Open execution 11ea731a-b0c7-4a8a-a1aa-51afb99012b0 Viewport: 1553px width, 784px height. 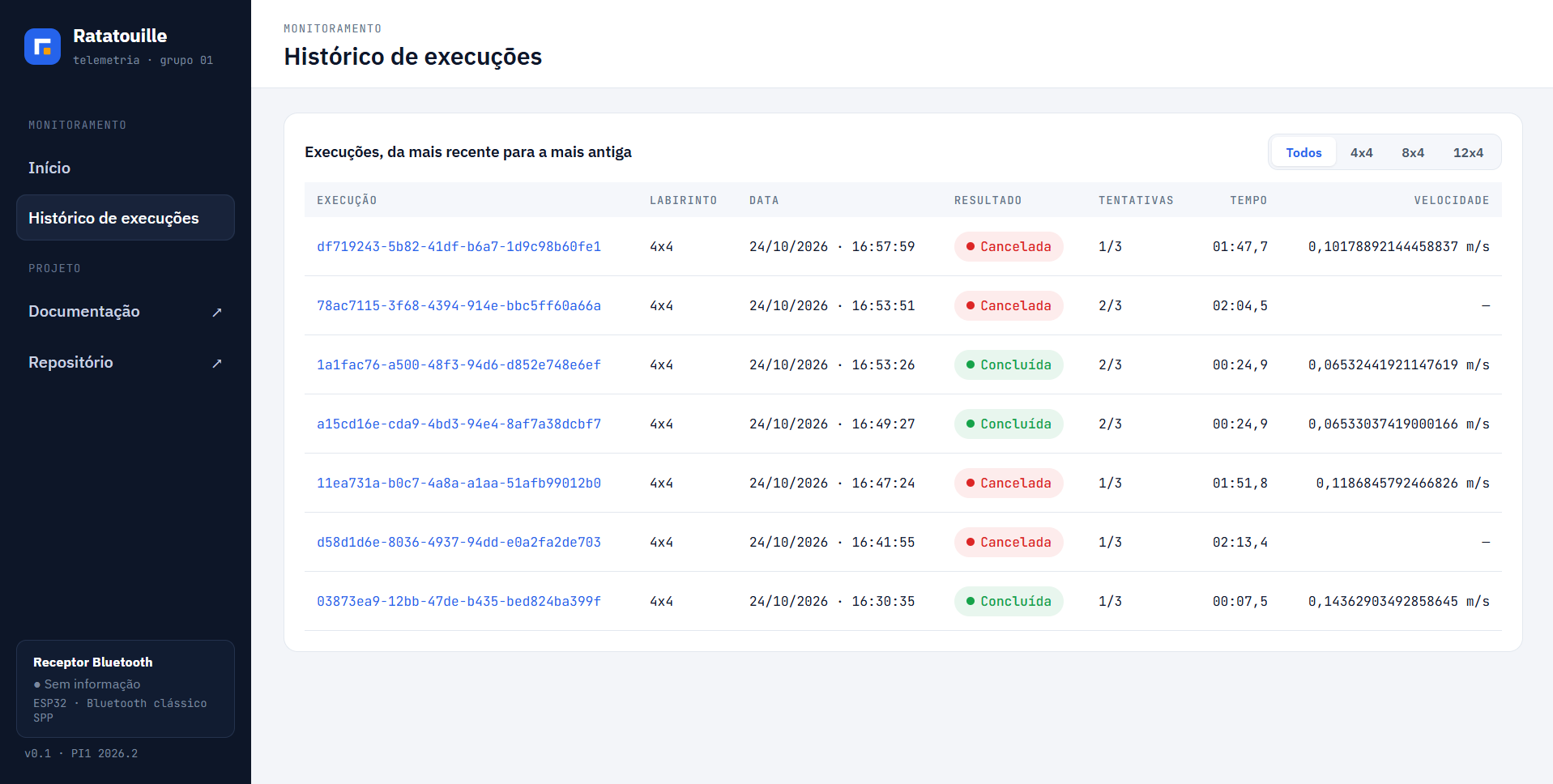coord(459,483)
